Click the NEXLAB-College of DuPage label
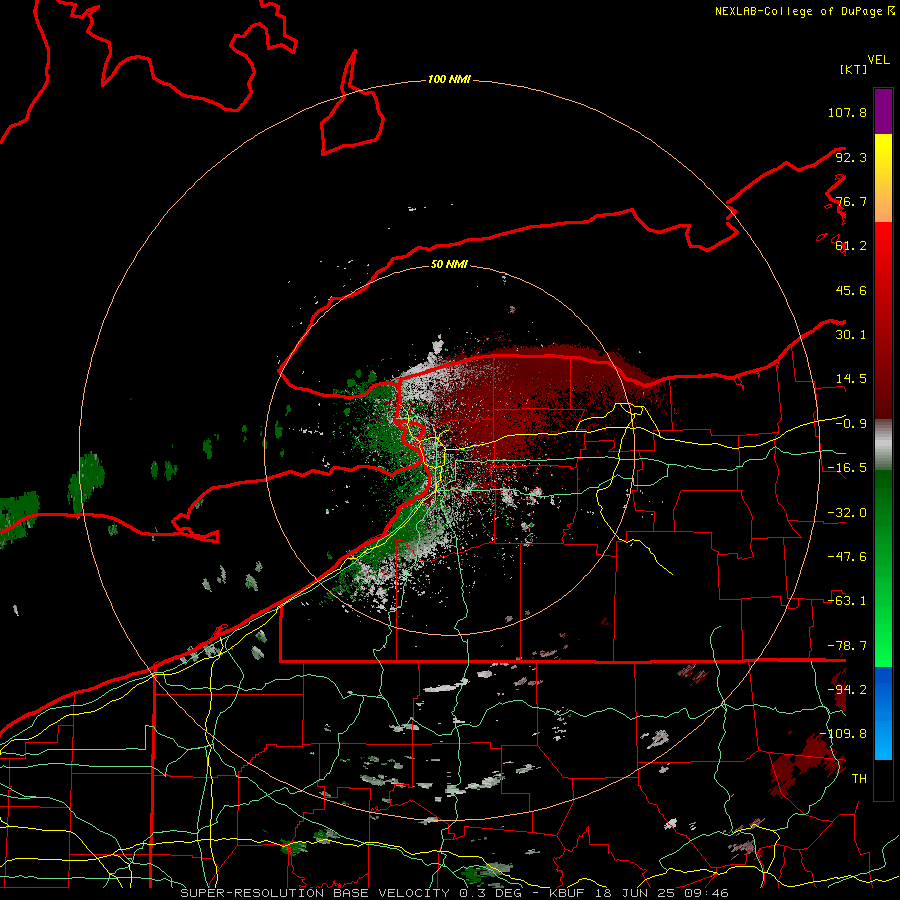 coord(804,11)
